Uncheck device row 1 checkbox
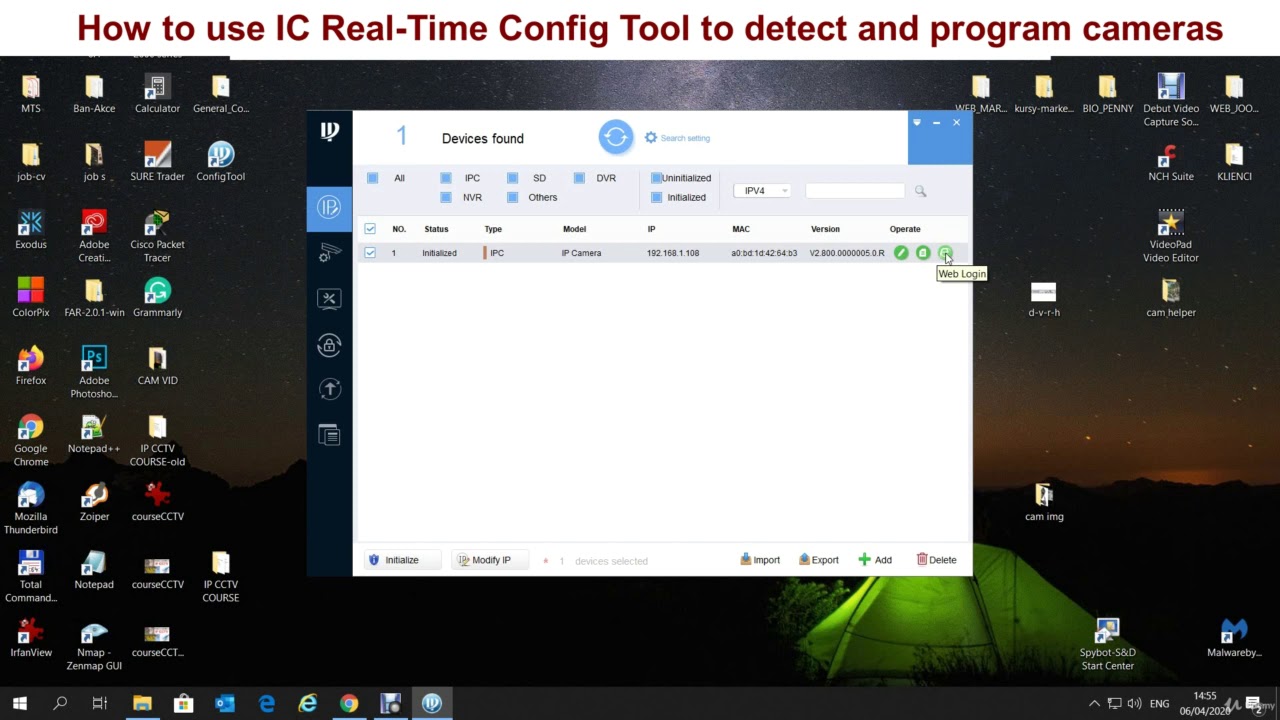Screen dimensions: 1280x720 [370, 253]
